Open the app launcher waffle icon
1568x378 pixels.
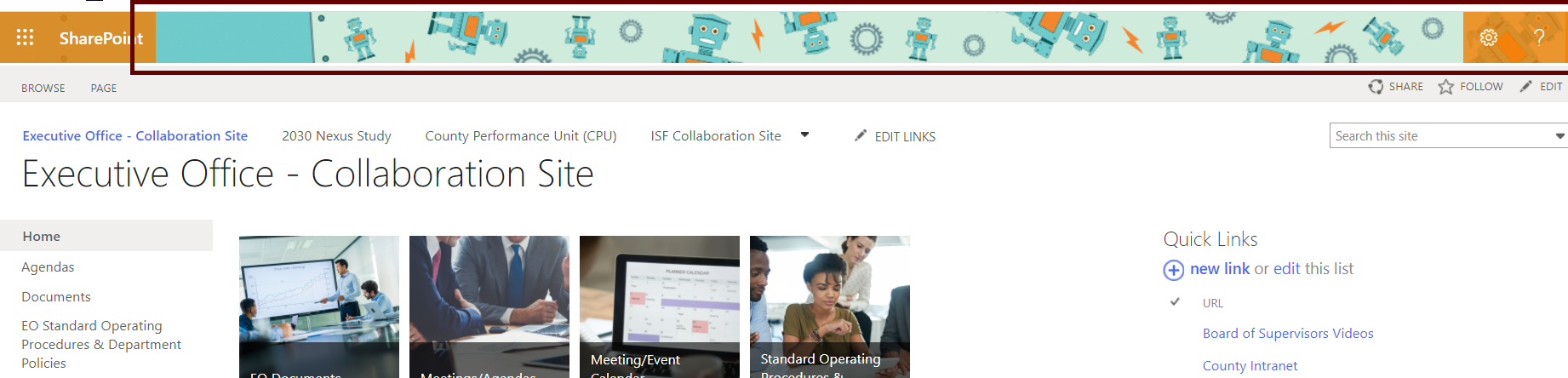(25, 37)
